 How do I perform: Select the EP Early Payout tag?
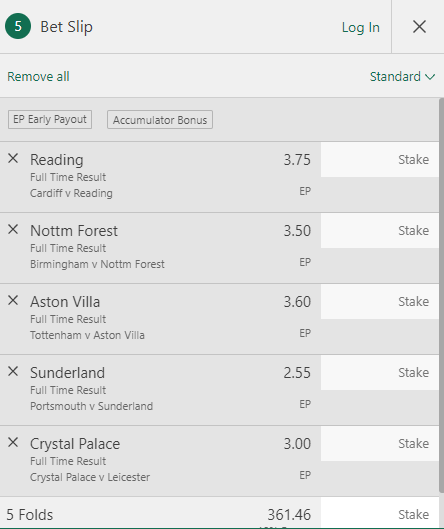pos(50,119)
